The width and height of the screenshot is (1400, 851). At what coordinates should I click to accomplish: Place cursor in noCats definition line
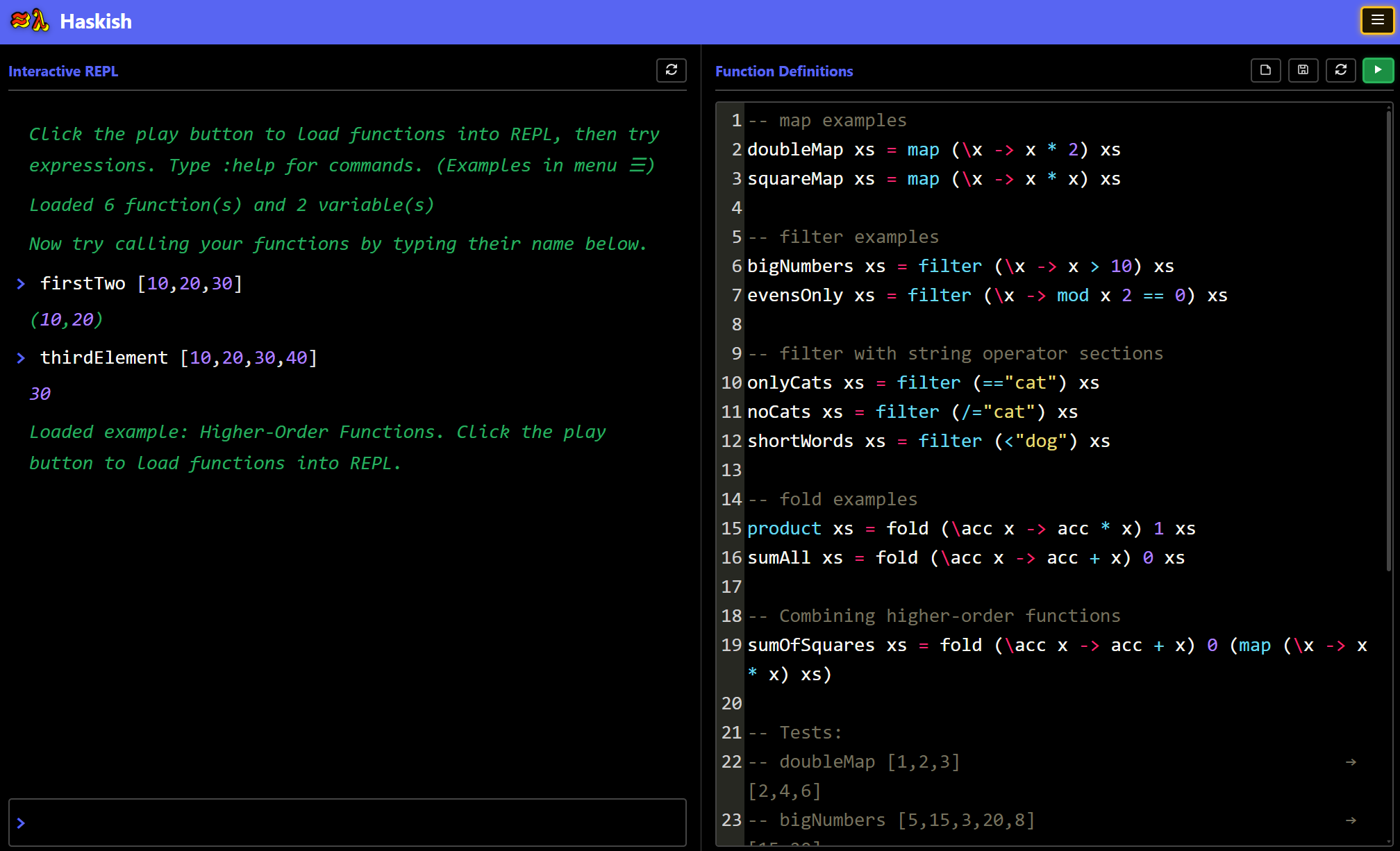(x=912, y=412)
